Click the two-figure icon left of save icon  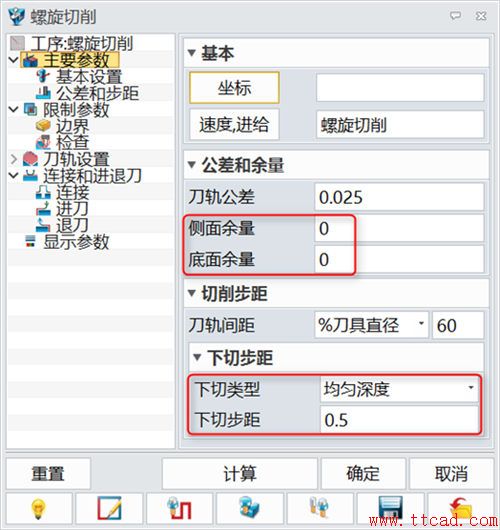point(320,508)
